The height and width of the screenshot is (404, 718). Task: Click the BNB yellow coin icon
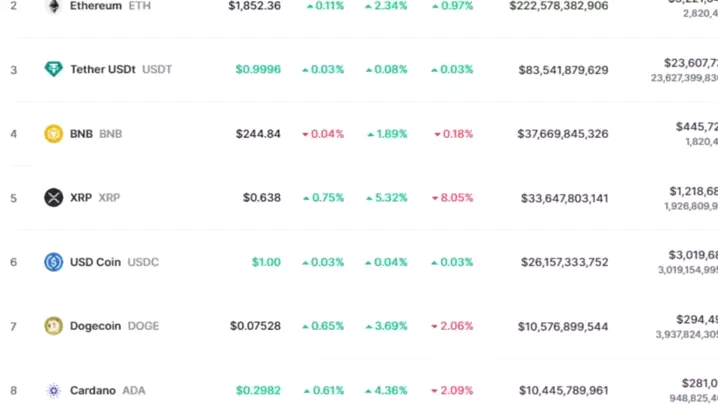coord(54,134)
